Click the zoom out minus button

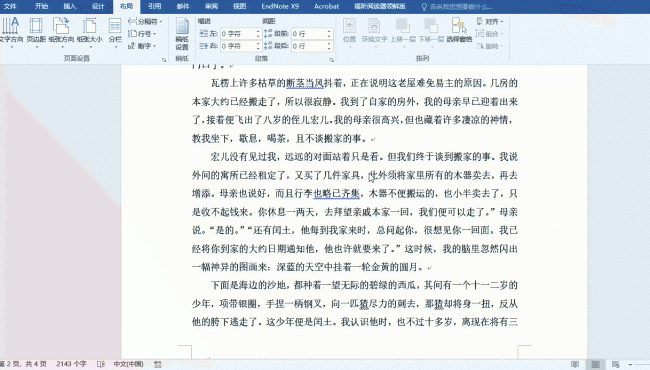[x=631, y=364]
